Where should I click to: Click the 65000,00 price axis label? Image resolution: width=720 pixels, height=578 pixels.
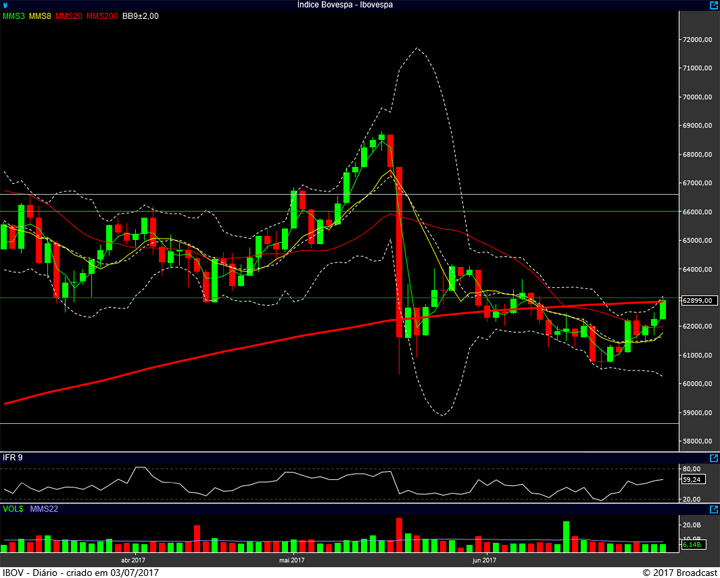tap(698, 241)
